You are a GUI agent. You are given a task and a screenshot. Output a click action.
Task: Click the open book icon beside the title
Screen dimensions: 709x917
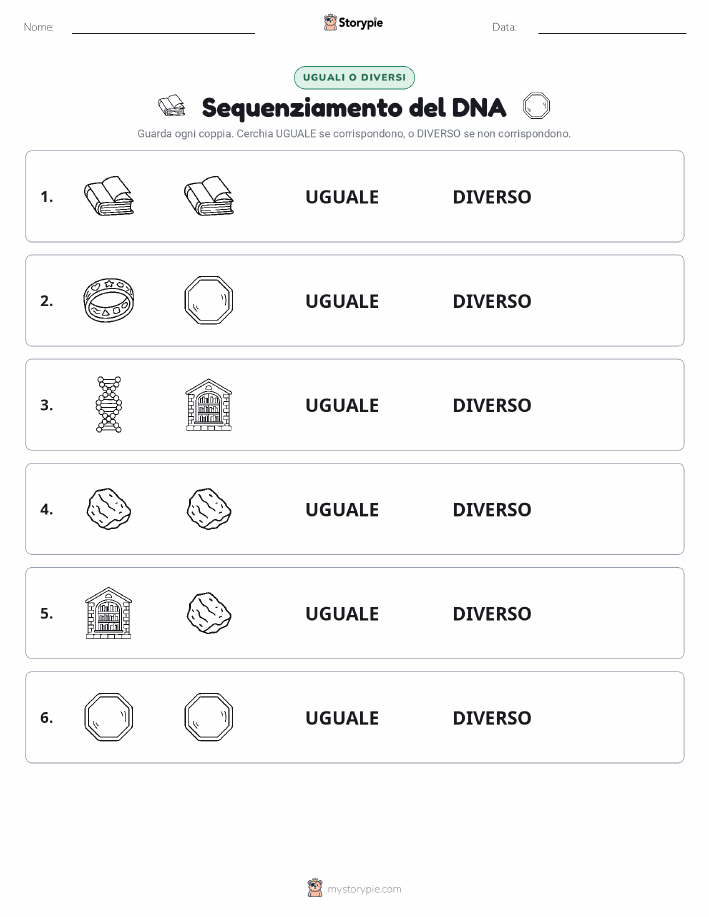(171, 106)
